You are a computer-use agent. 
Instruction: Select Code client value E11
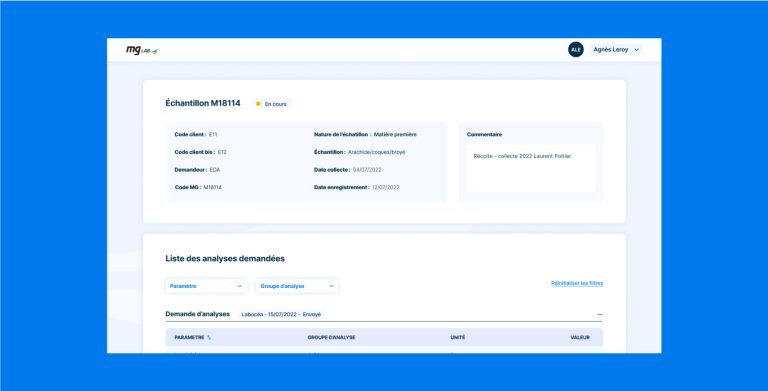213,134
